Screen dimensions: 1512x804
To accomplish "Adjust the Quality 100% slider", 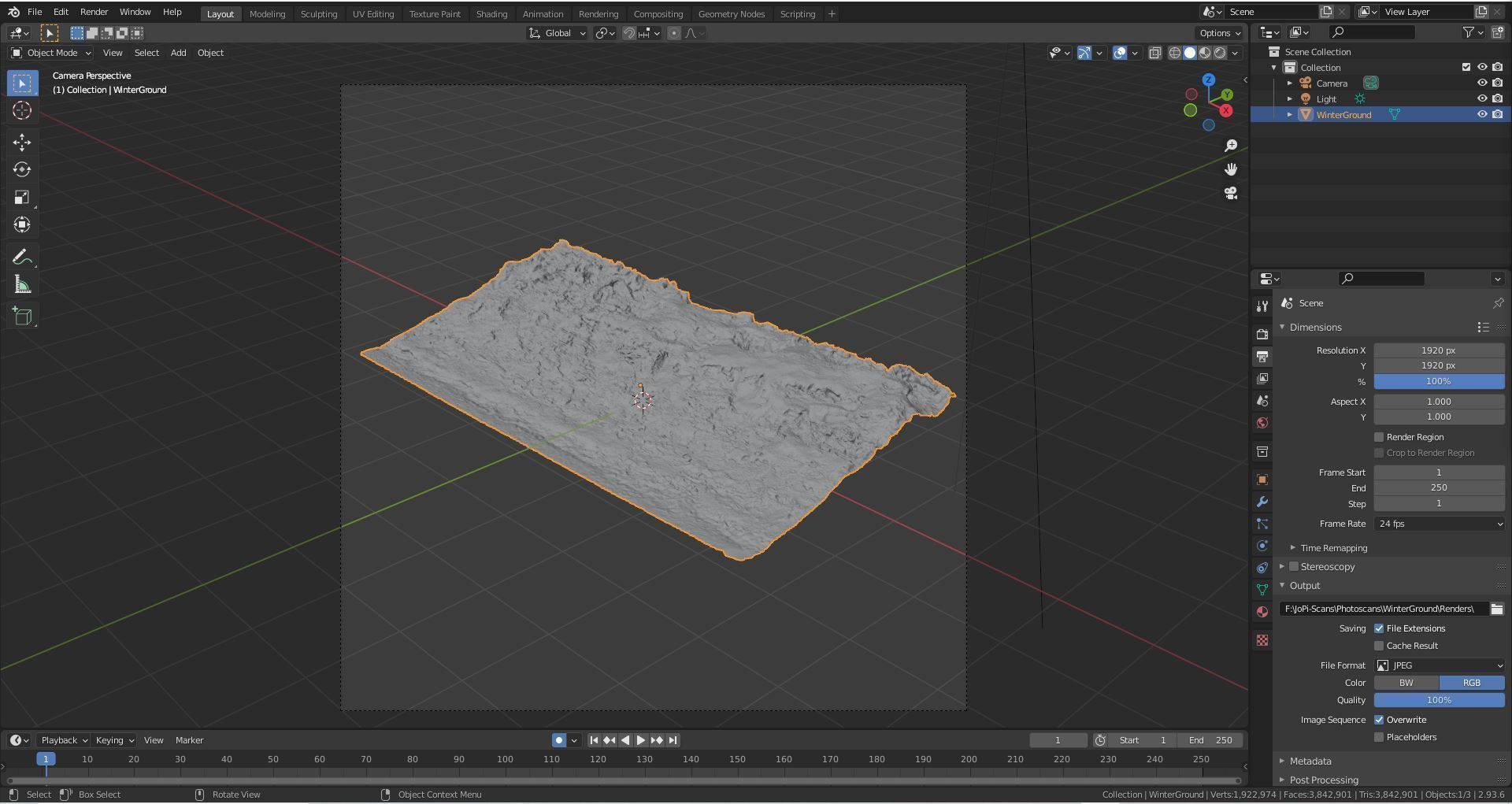I will click(1439, 700).
